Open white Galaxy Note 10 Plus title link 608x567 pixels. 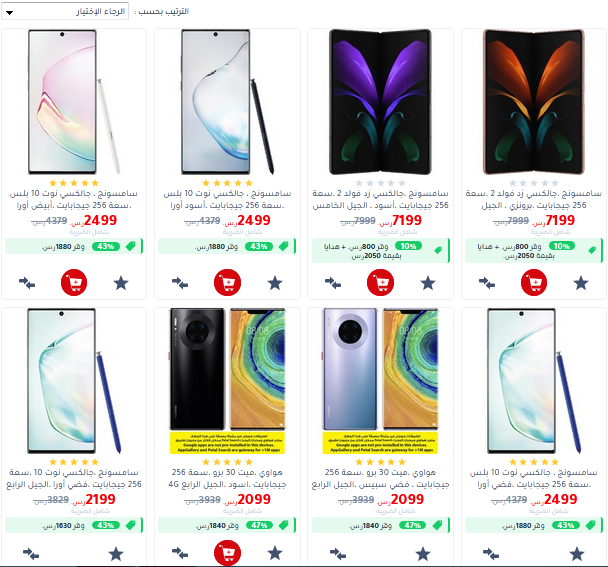74,199
